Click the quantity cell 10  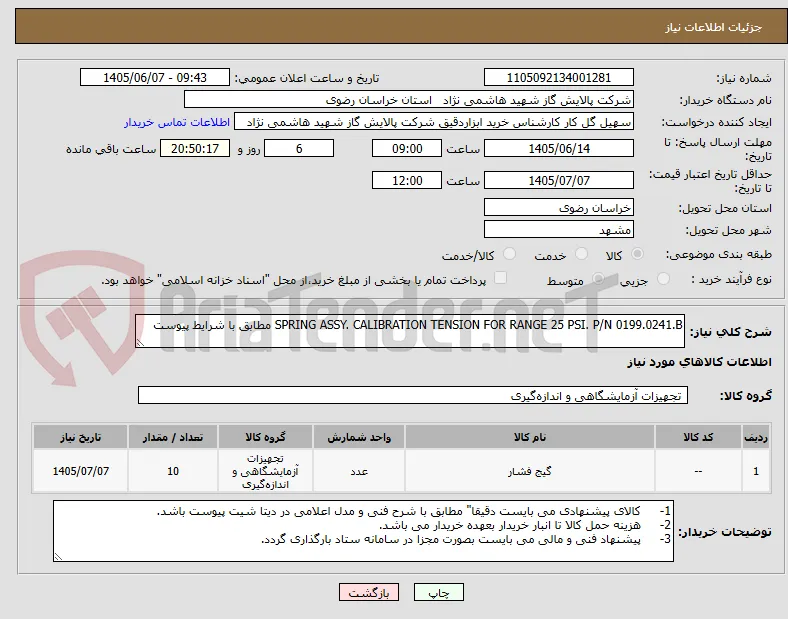173,471
